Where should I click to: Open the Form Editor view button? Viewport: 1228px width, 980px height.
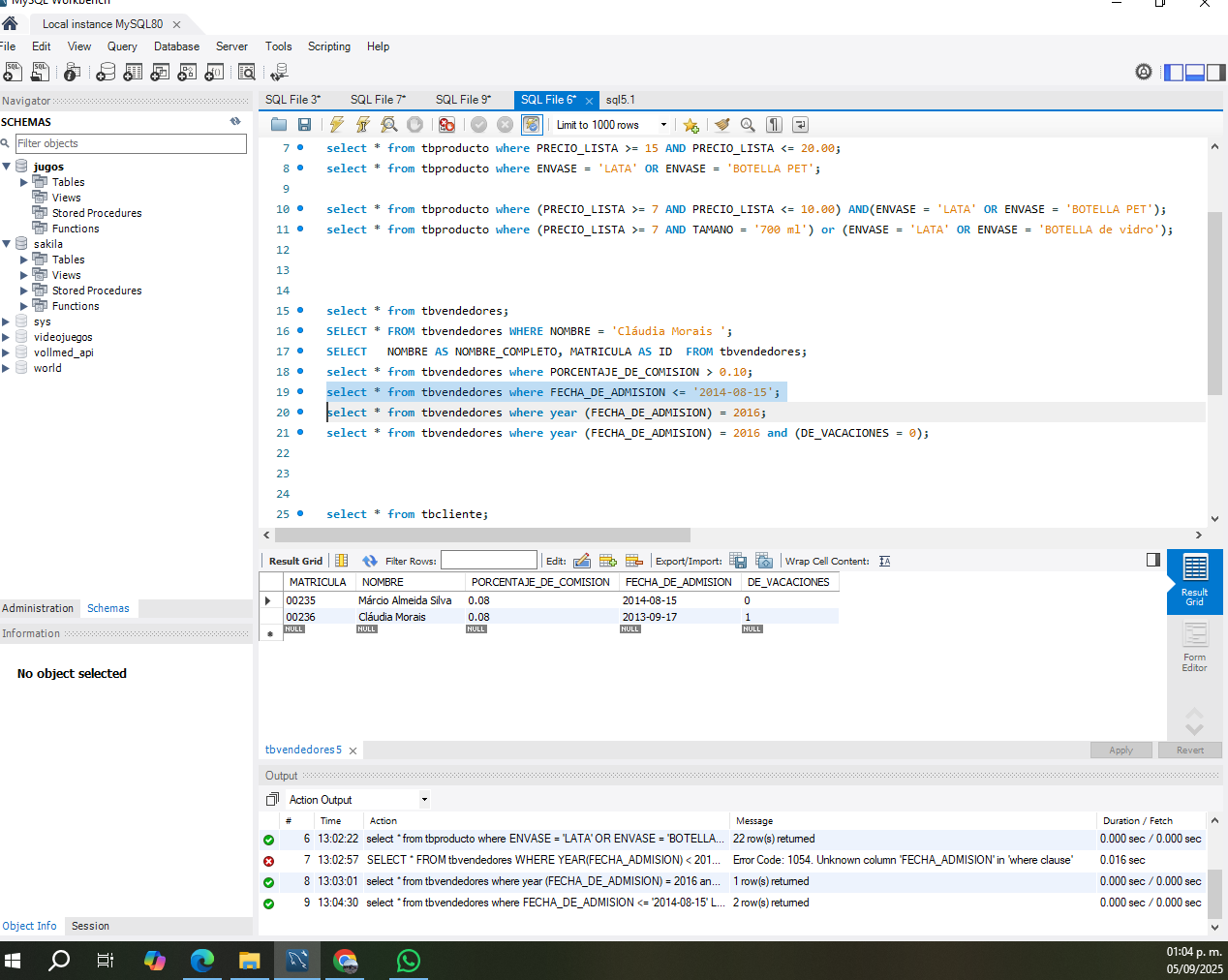[x=1194, y=647]
